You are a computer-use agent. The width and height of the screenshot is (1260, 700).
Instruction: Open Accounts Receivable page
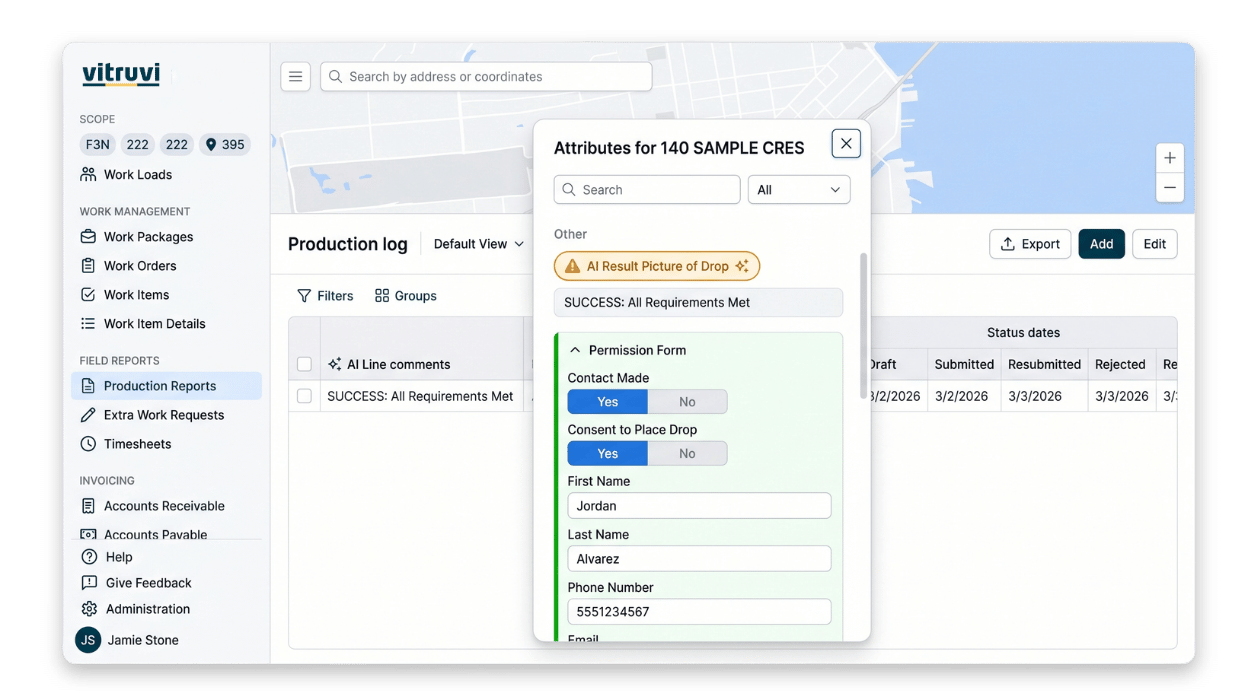(164, 506)
